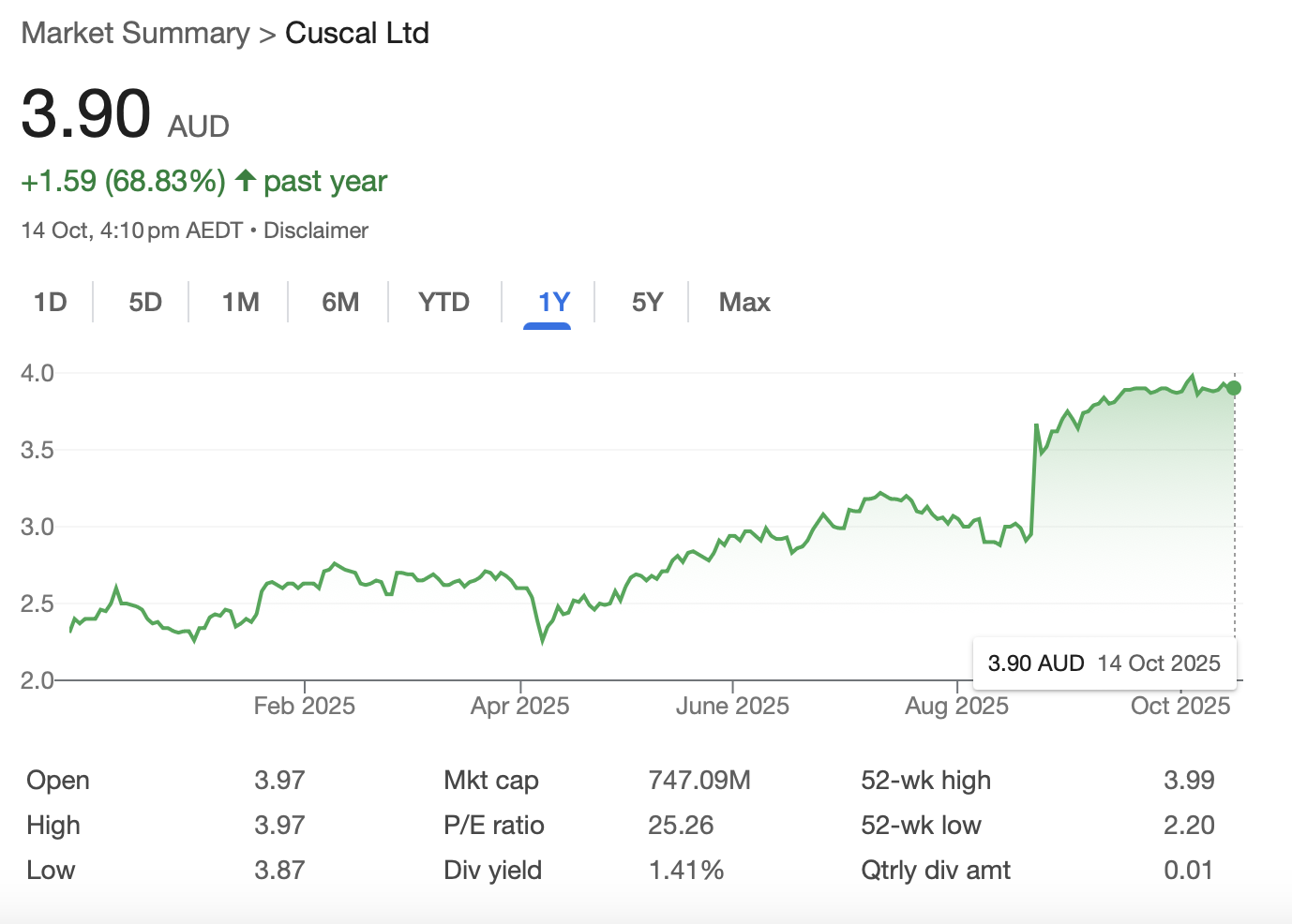Show the Max time range
The height and width of the screenshot is (924, 1292).
coord(744,302)
